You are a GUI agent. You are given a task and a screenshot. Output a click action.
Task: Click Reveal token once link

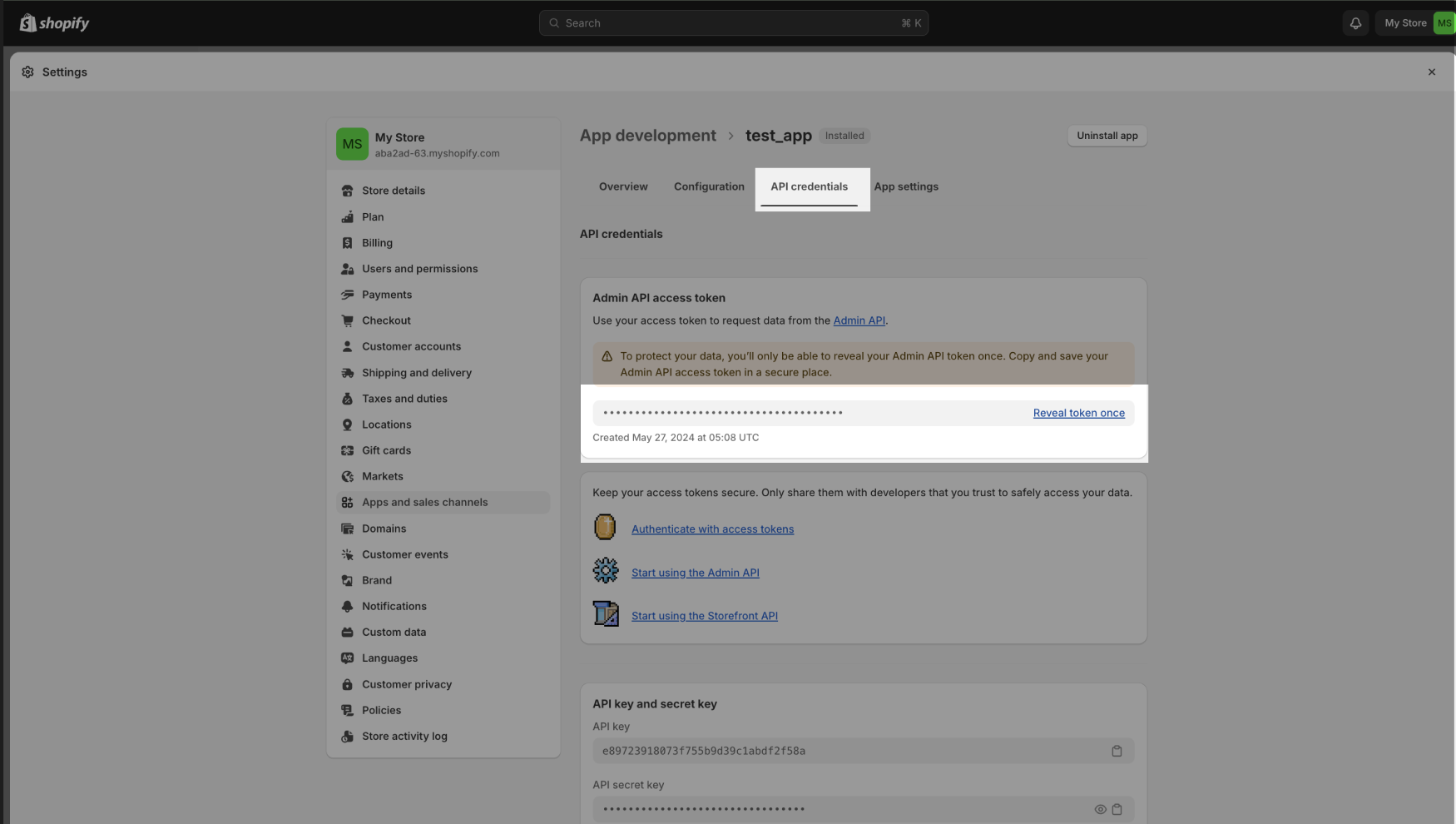tap(1078, 413)
